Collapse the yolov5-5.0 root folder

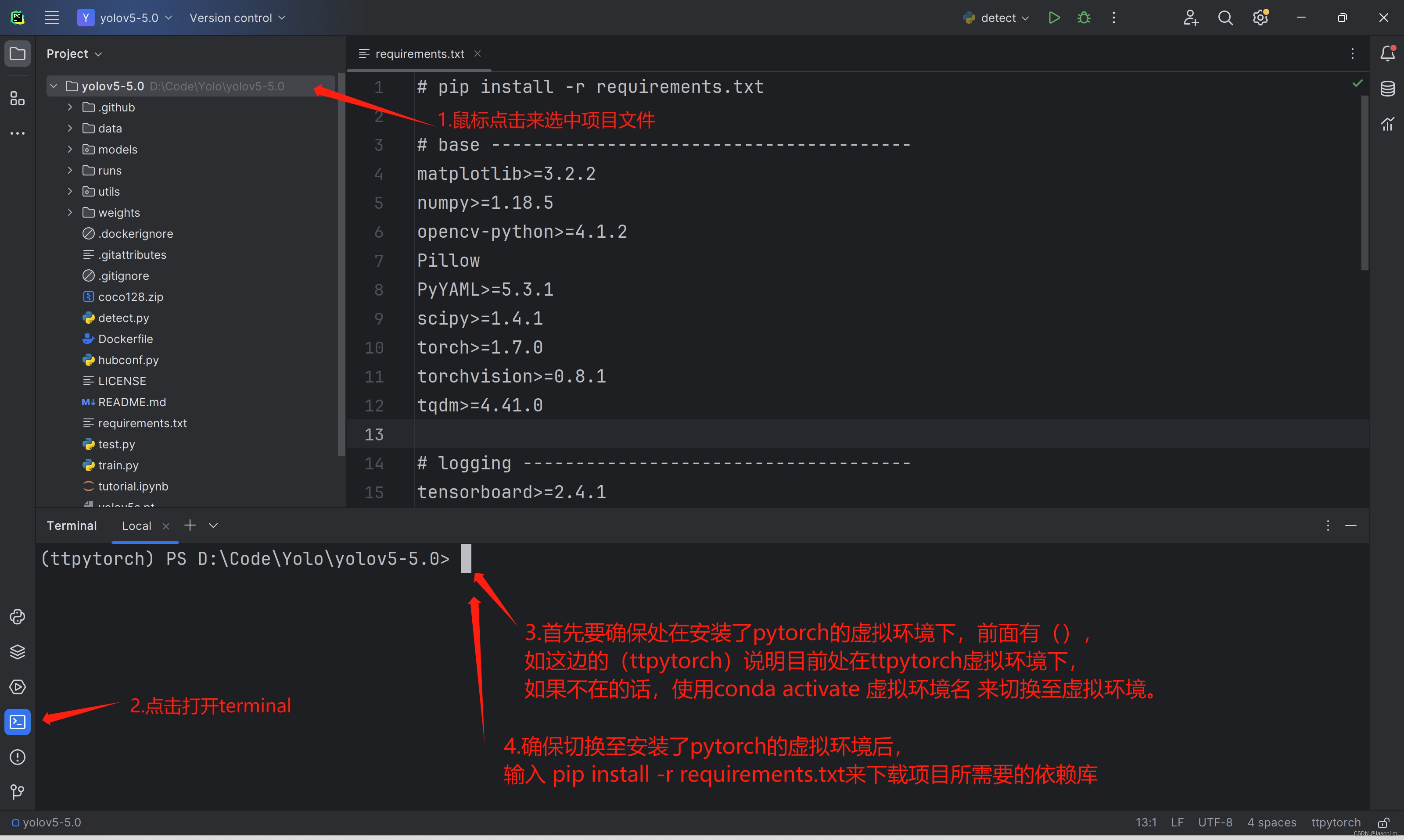pyautogui.click(x=54, y=86)
